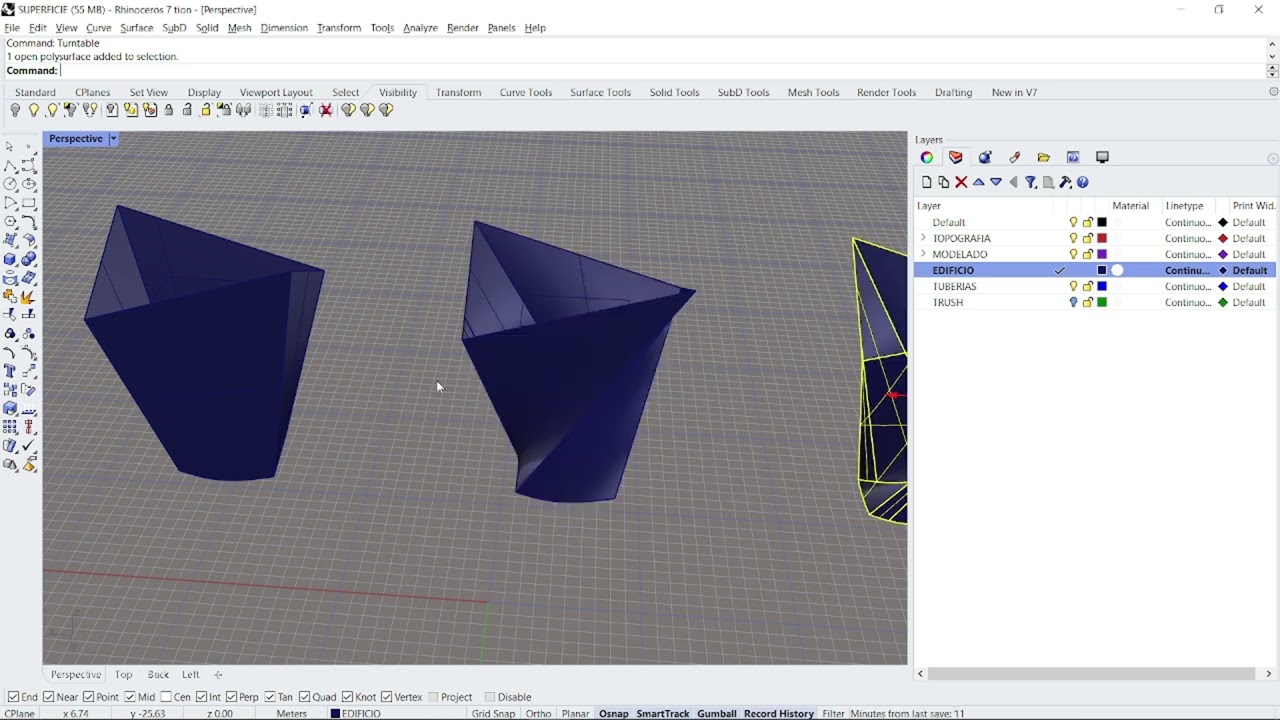Click the new layer icon

click(926, 182)
